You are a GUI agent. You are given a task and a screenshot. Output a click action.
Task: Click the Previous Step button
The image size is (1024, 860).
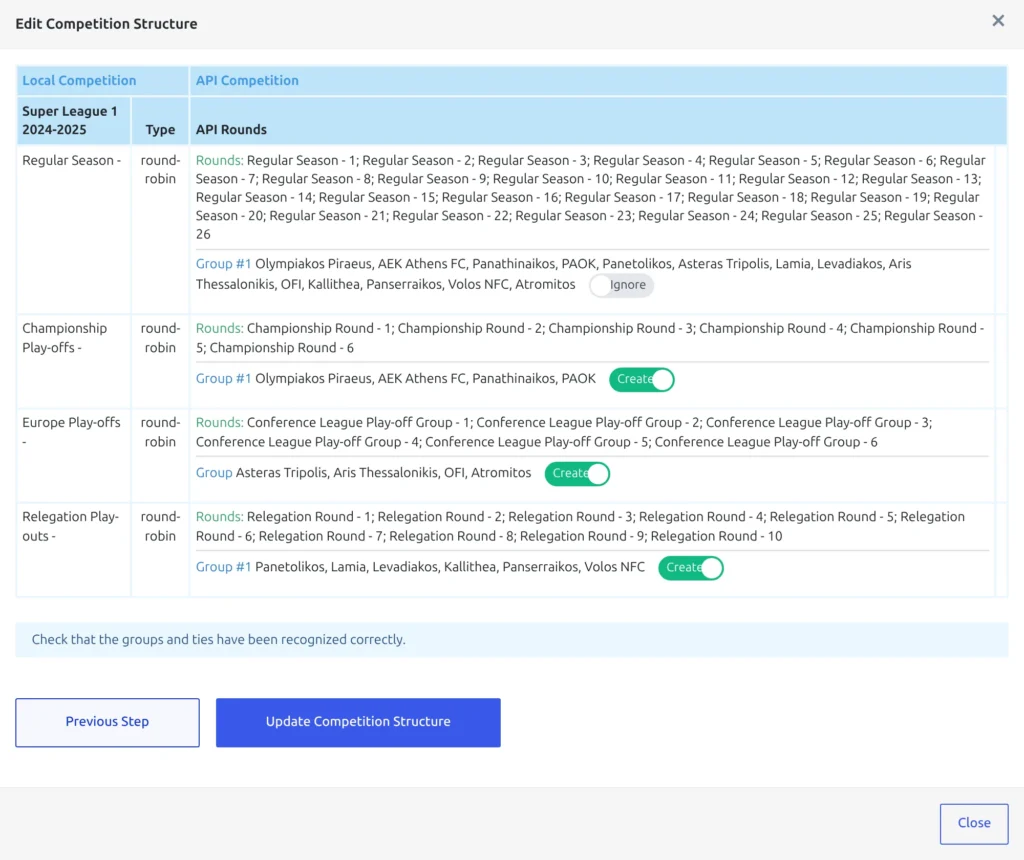click(108, 722)
